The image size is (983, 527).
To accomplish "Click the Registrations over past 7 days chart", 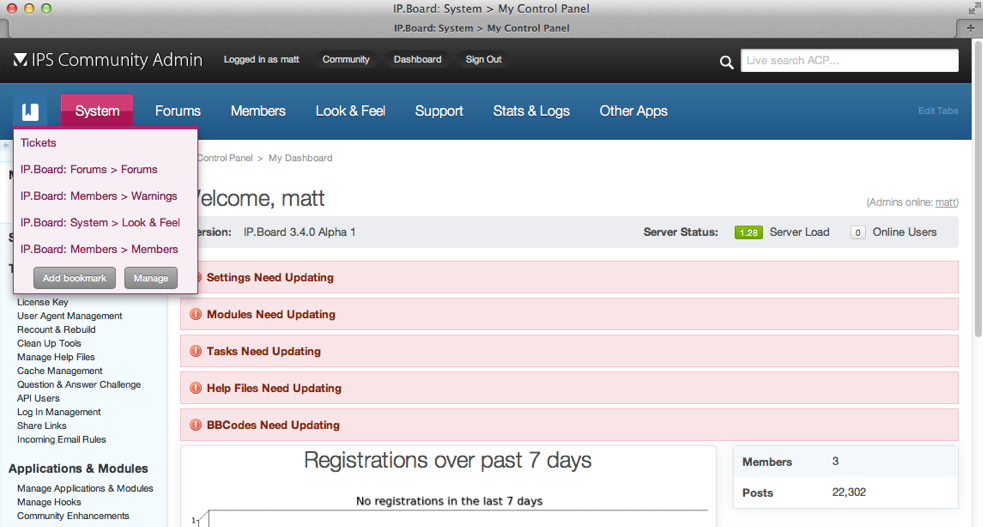I will coord(448,486).
